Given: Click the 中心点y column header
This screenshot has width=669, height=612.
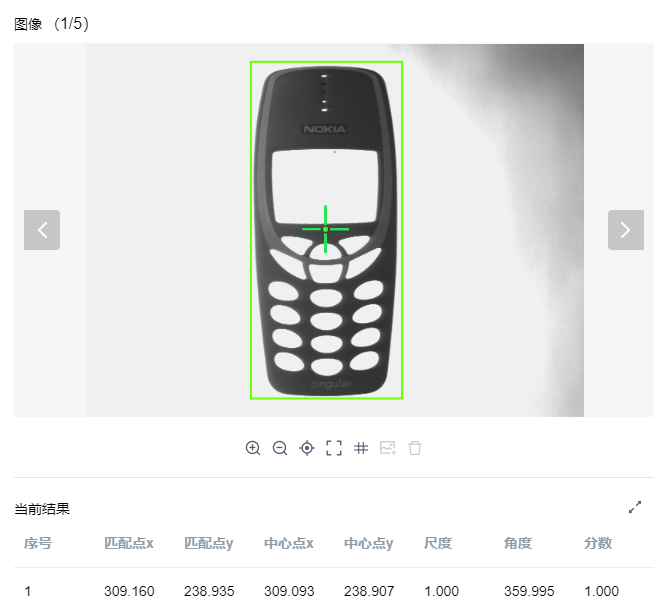Looking at the screenshot, I should pos(369,543).
